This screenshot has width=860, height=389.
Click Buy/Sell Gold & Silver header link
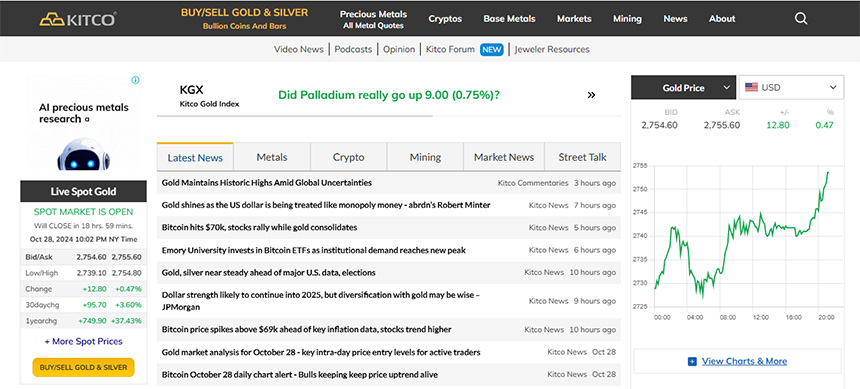[245, 19]
